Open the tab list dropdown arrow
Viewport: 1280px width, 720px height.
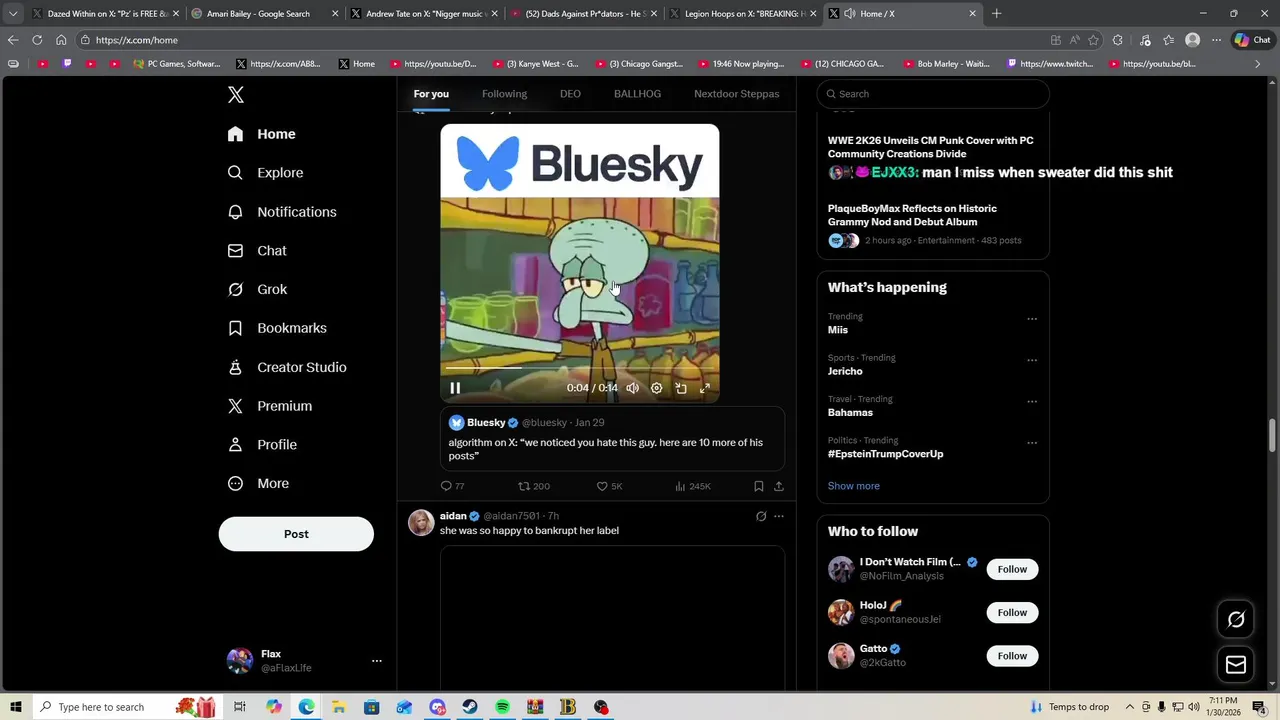[13, 14]
